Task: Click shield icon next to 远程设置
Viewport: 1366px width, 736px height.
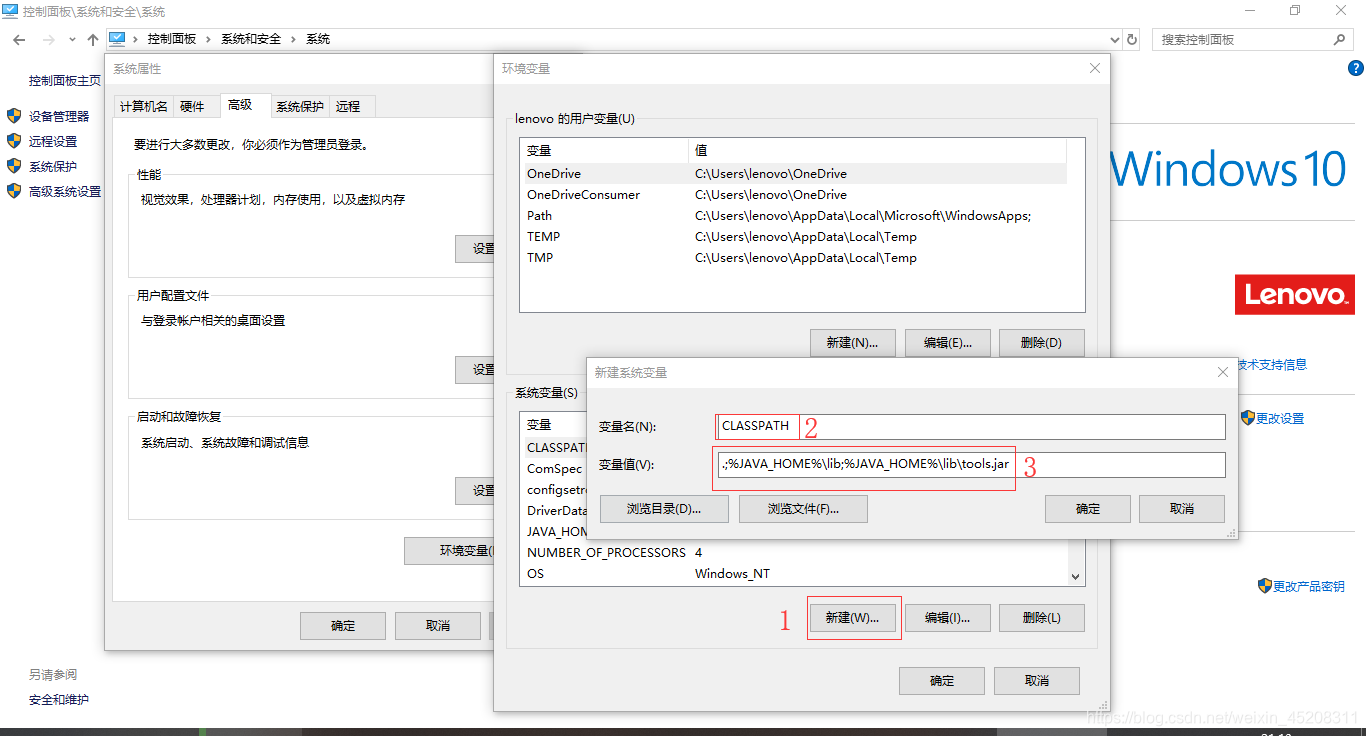Action: pyautogui.click(x=14, y=141)
